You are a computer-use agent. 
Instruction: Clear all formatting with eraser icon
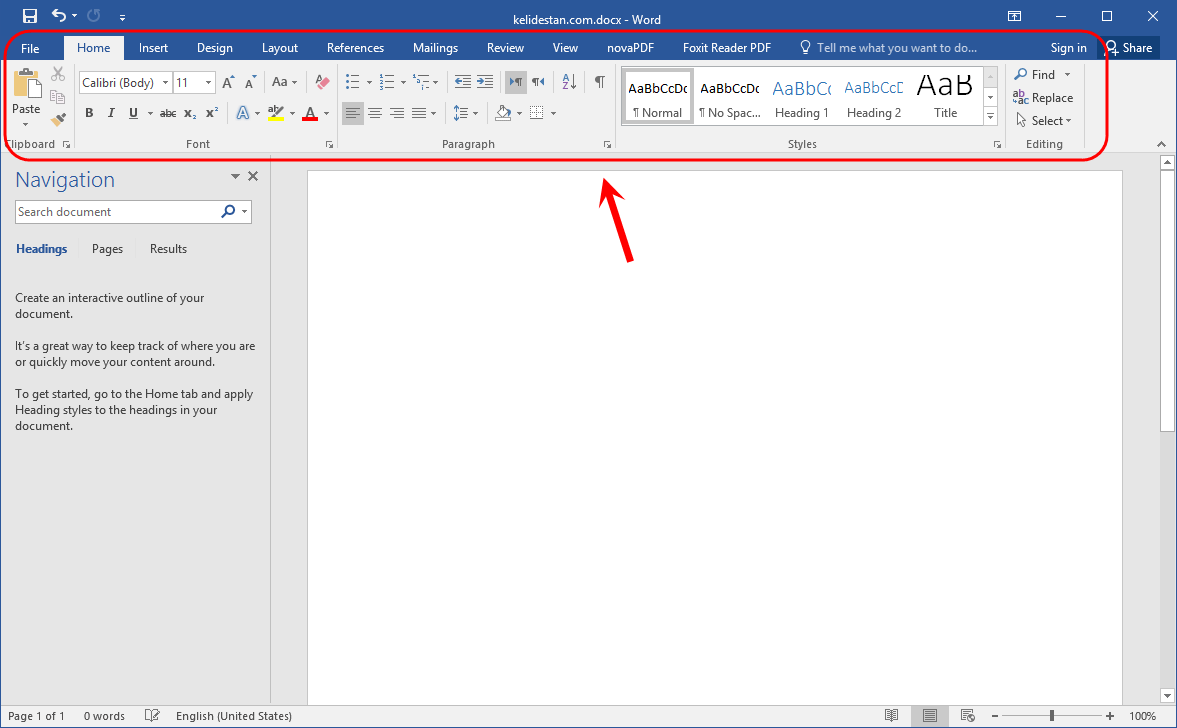322,82
